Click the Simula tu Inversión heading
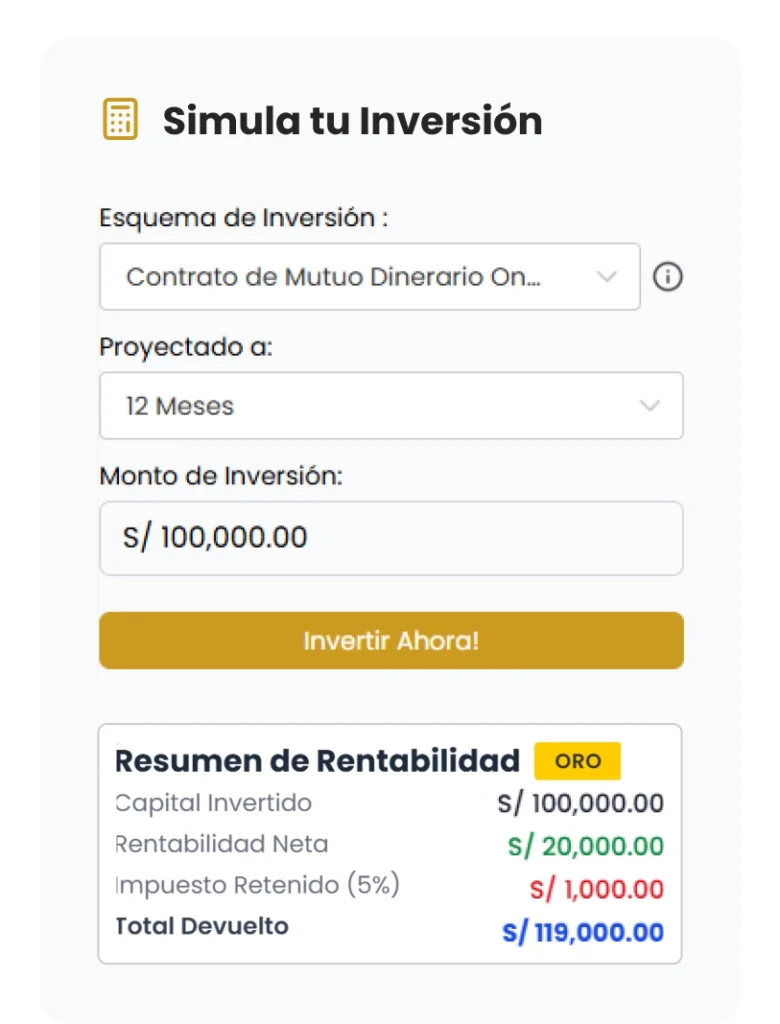 352,121
